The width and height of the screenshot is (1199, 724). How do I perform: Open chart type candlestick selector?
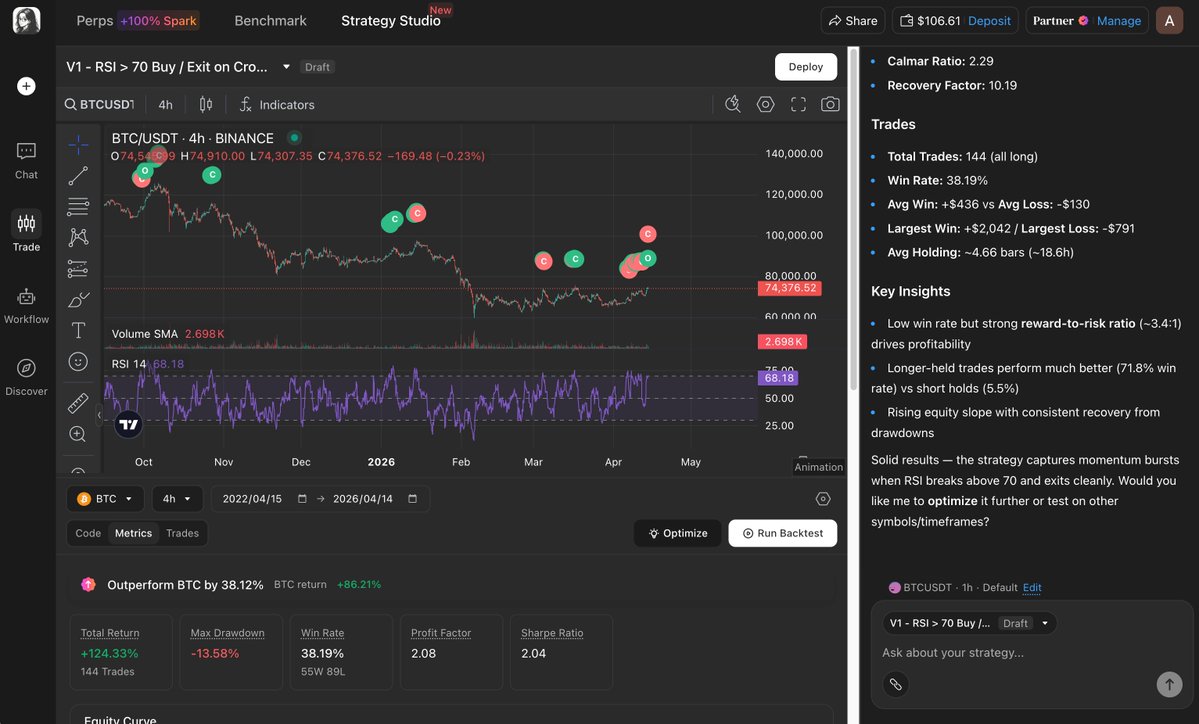[x=206, y=104]
